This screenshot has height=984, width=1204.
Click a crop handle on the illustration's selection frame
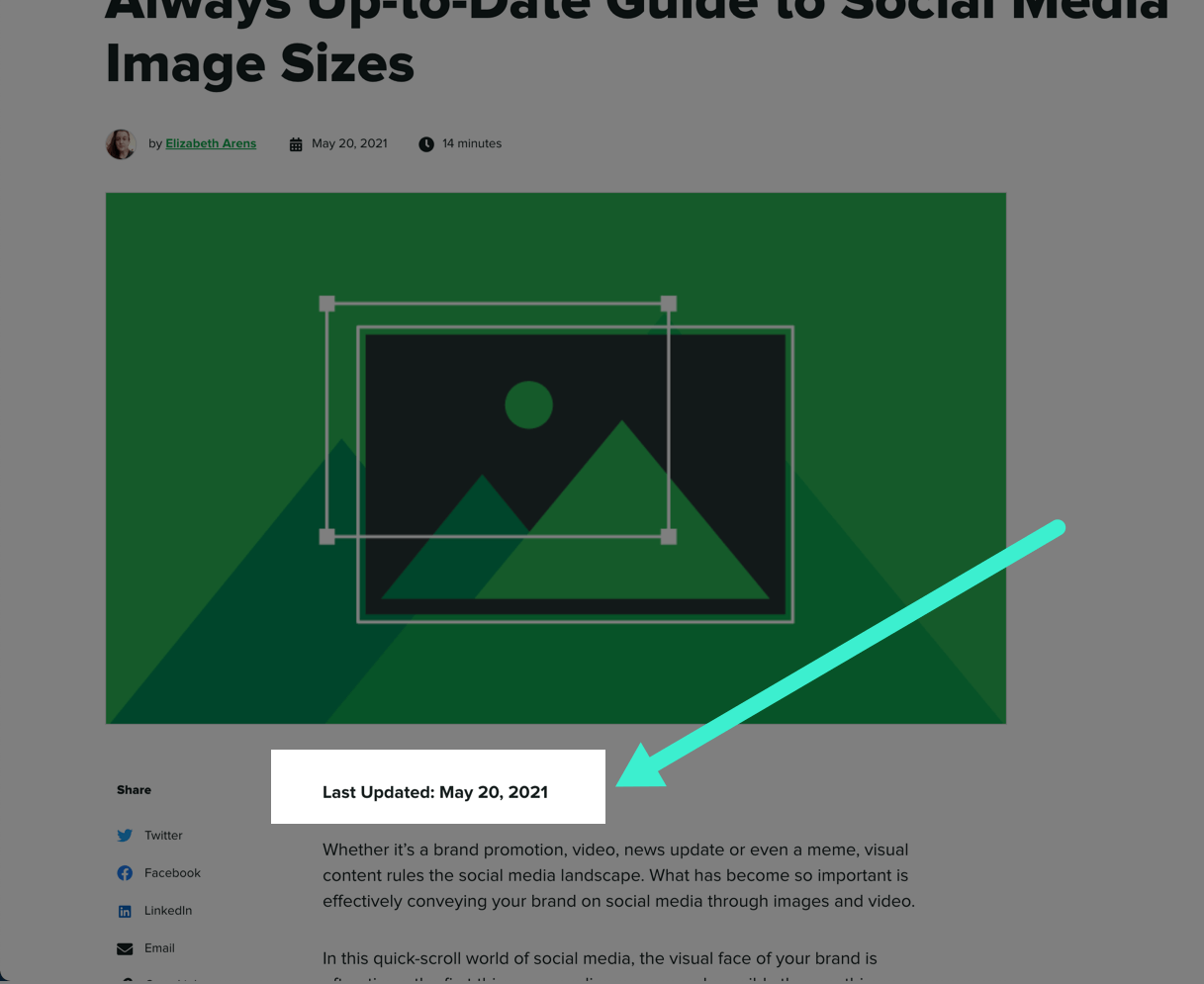[x=326, y=303]
